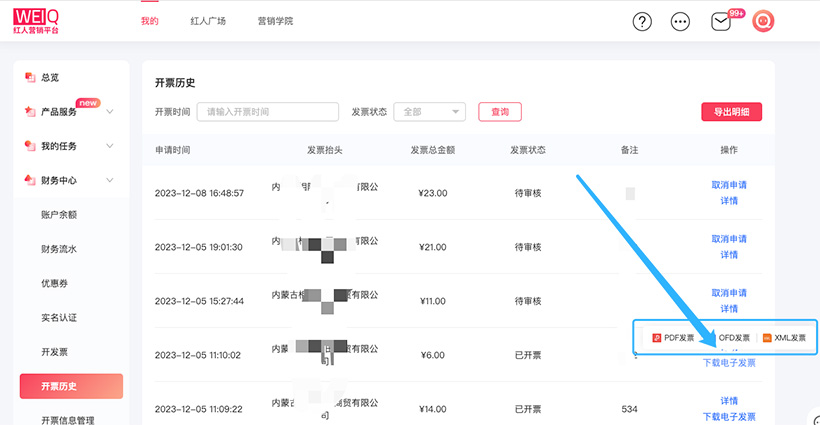Click the 总览 overview menu label
820x425 pixels.
coord(50,77)
